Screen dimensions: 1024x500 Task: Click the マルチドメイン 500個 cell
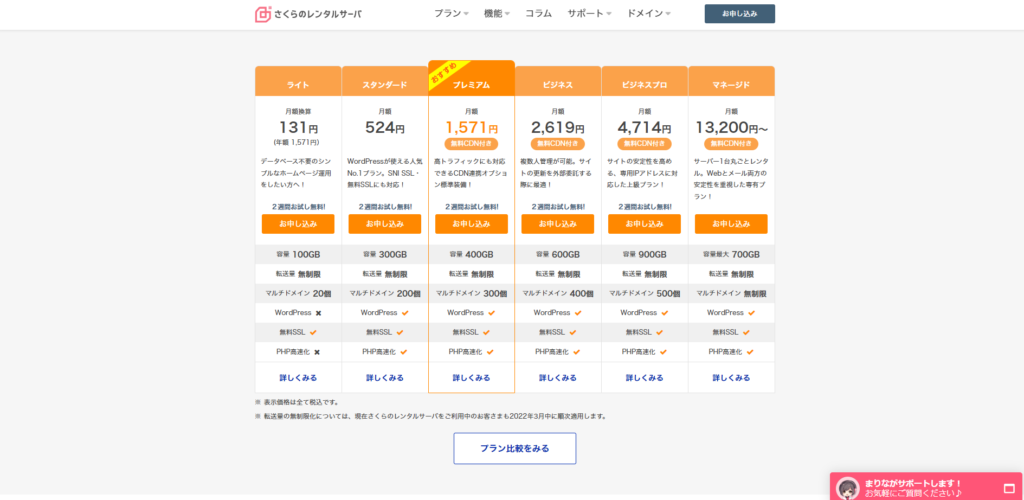(x=645, y=294)
